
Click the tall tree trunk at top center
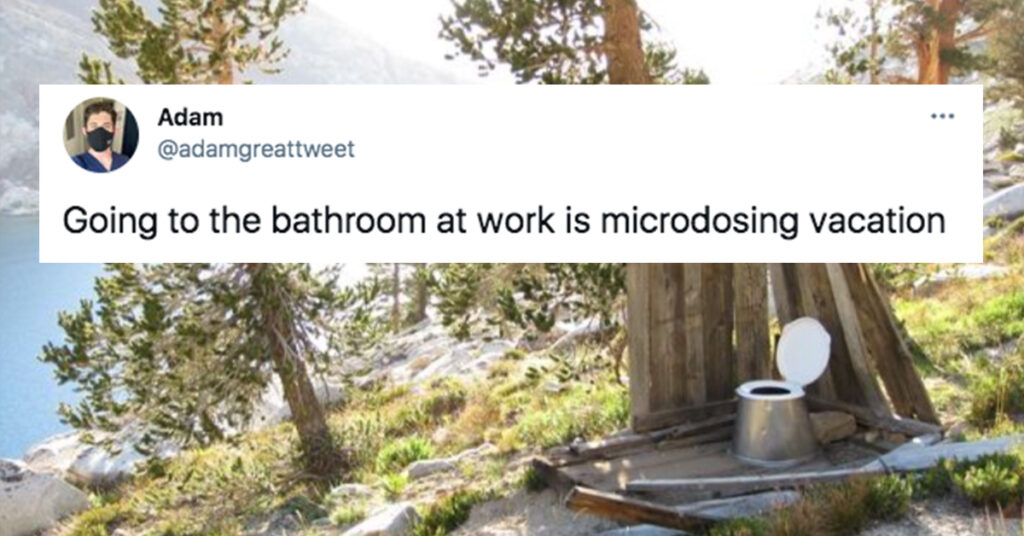(x=624, y=42)
